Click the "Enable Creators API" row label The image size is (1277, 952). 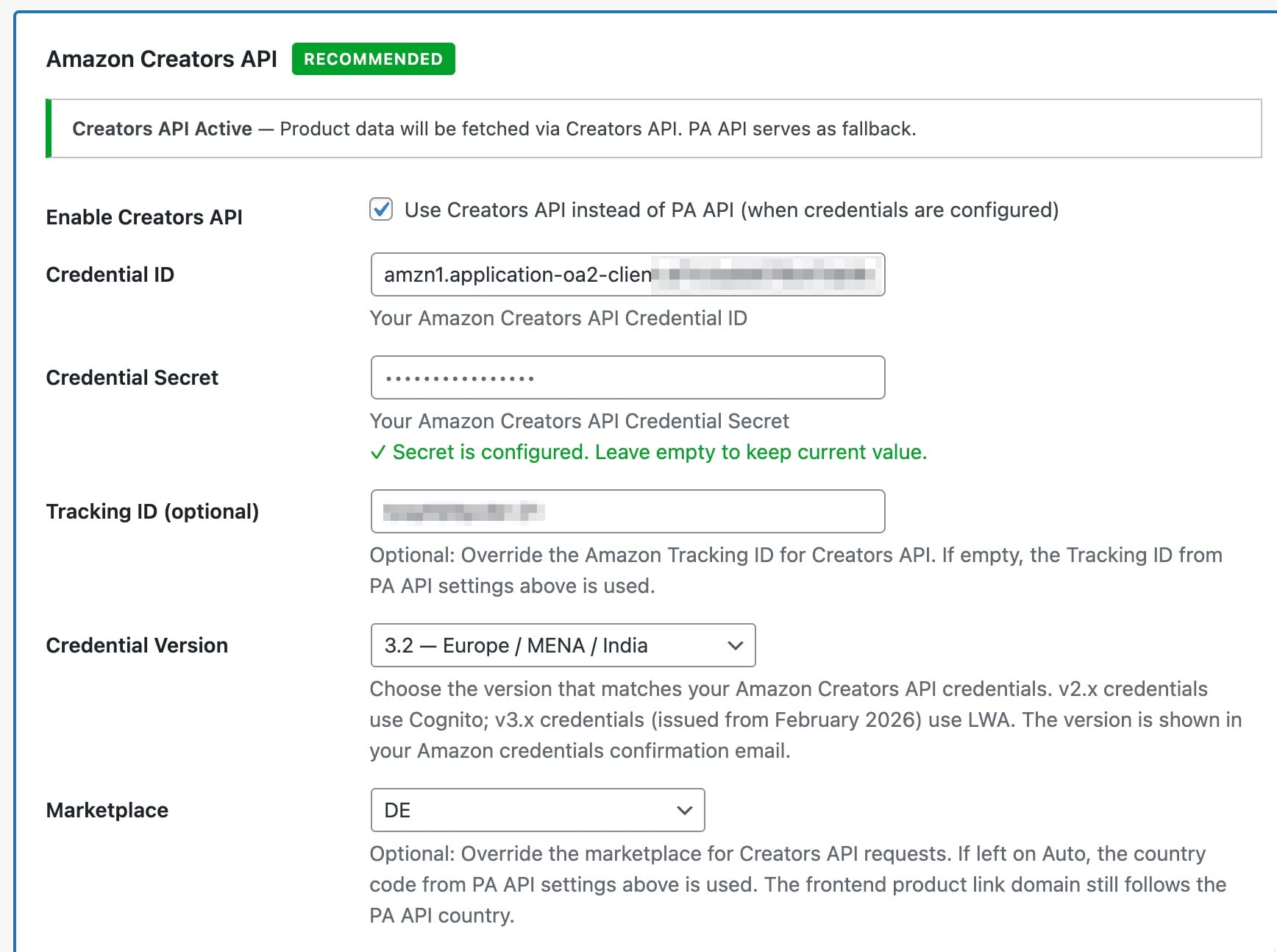[x=144, y=217]
